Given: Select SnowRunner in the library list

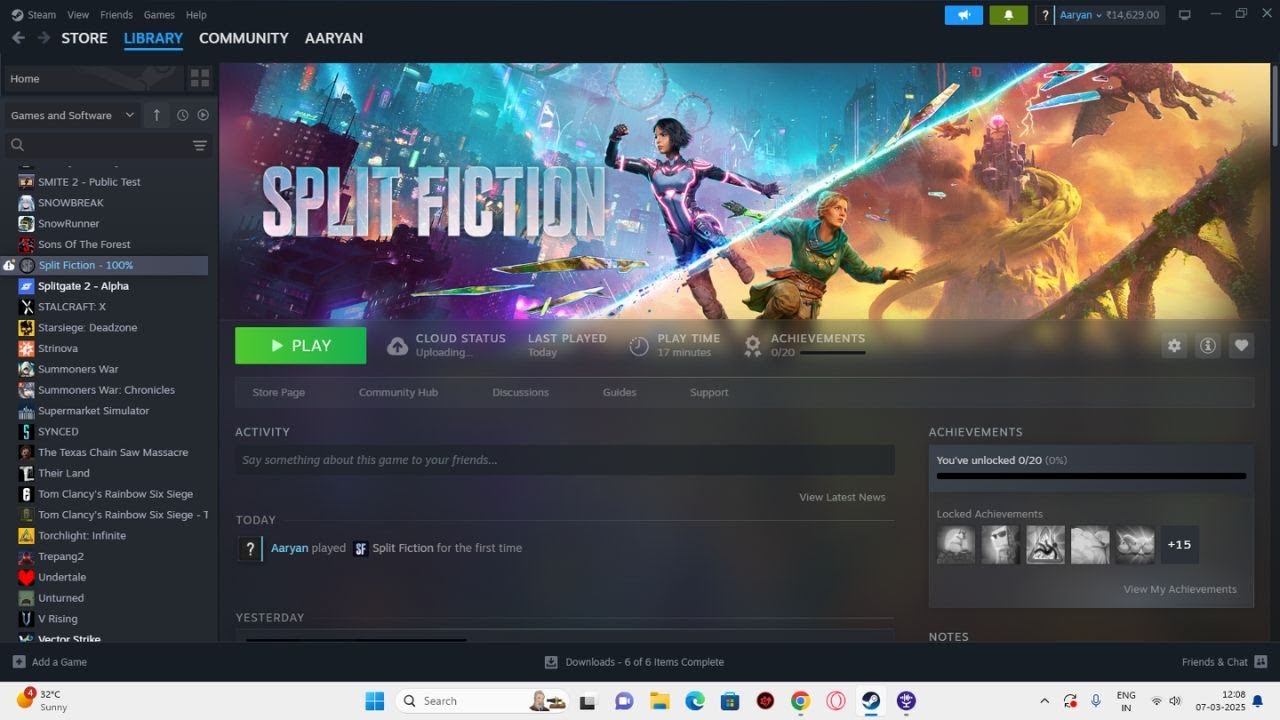Looking at the screenshot, I should [x=69, y=224].
